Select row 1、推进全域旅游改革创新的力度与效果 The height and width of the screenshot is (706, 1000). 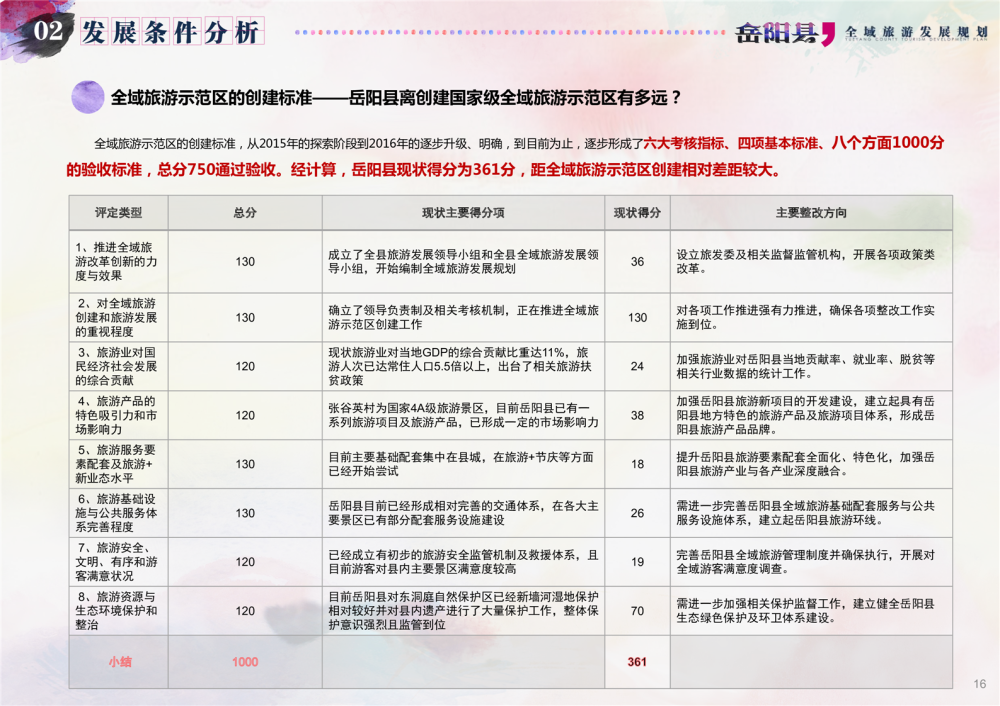(118, 261)
